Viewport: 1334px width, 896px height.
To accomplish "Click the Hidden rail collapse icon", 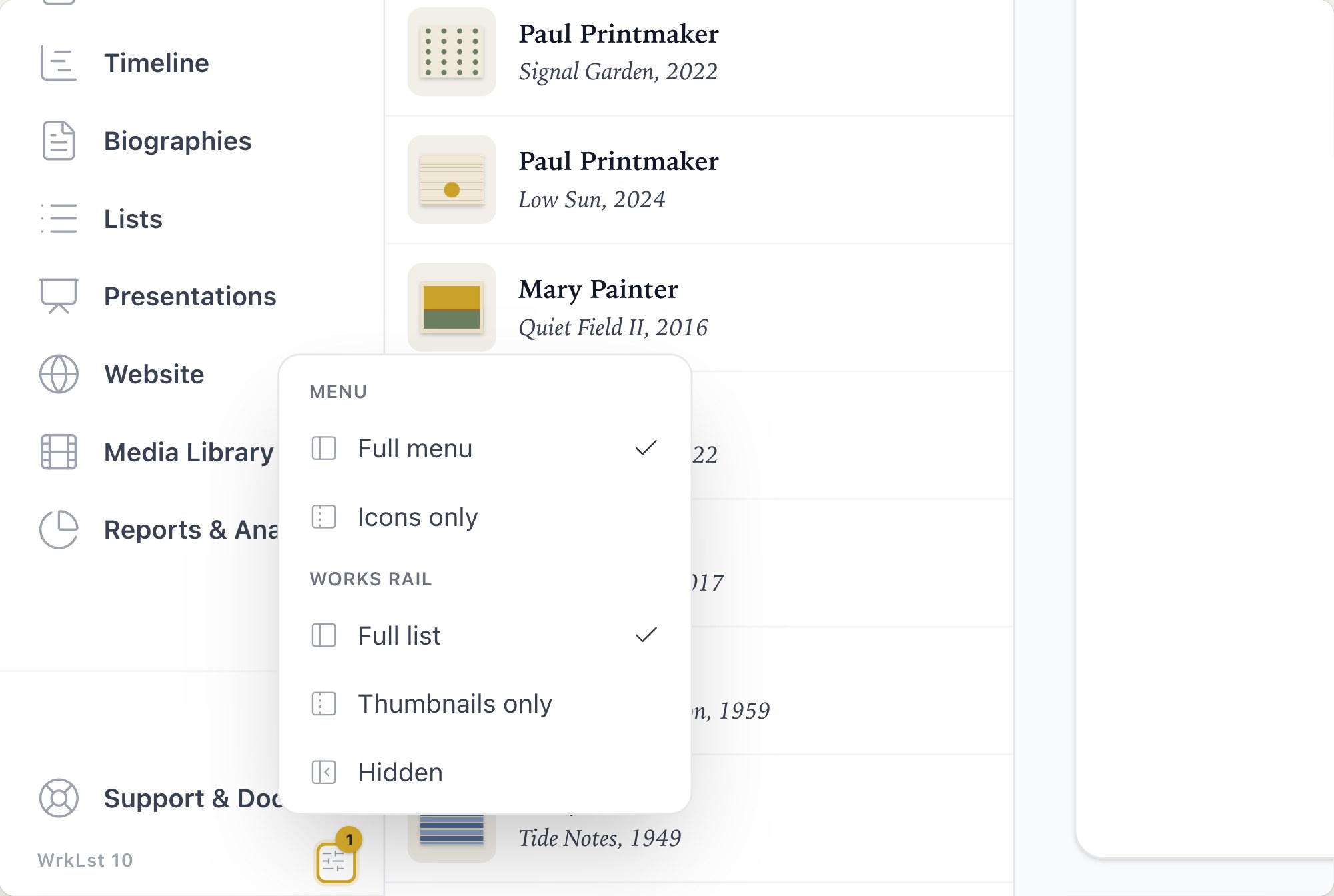I will pos(324,772).
